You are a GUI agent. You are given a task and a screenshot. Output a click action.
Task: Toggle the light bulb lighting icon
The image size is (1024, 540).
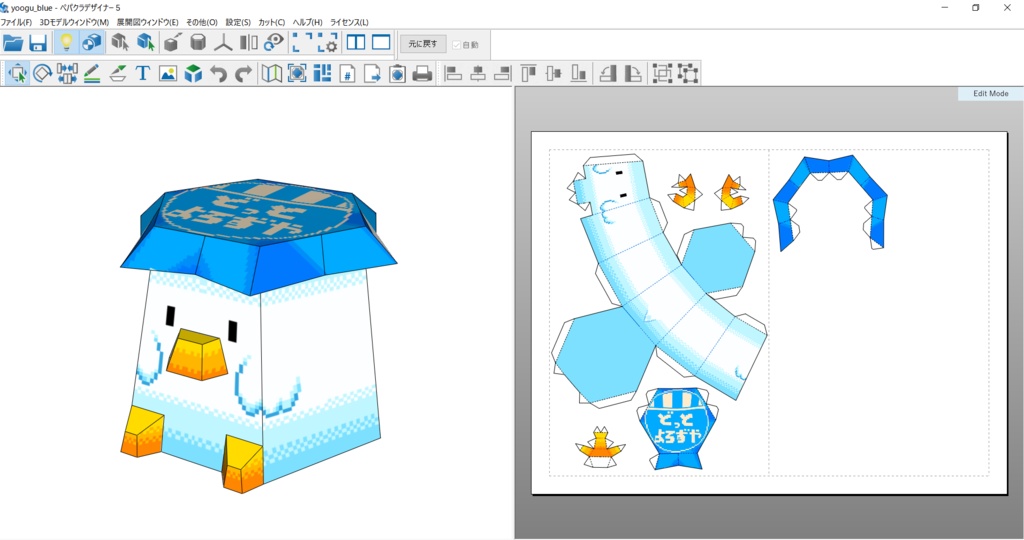tap(66, 43)
